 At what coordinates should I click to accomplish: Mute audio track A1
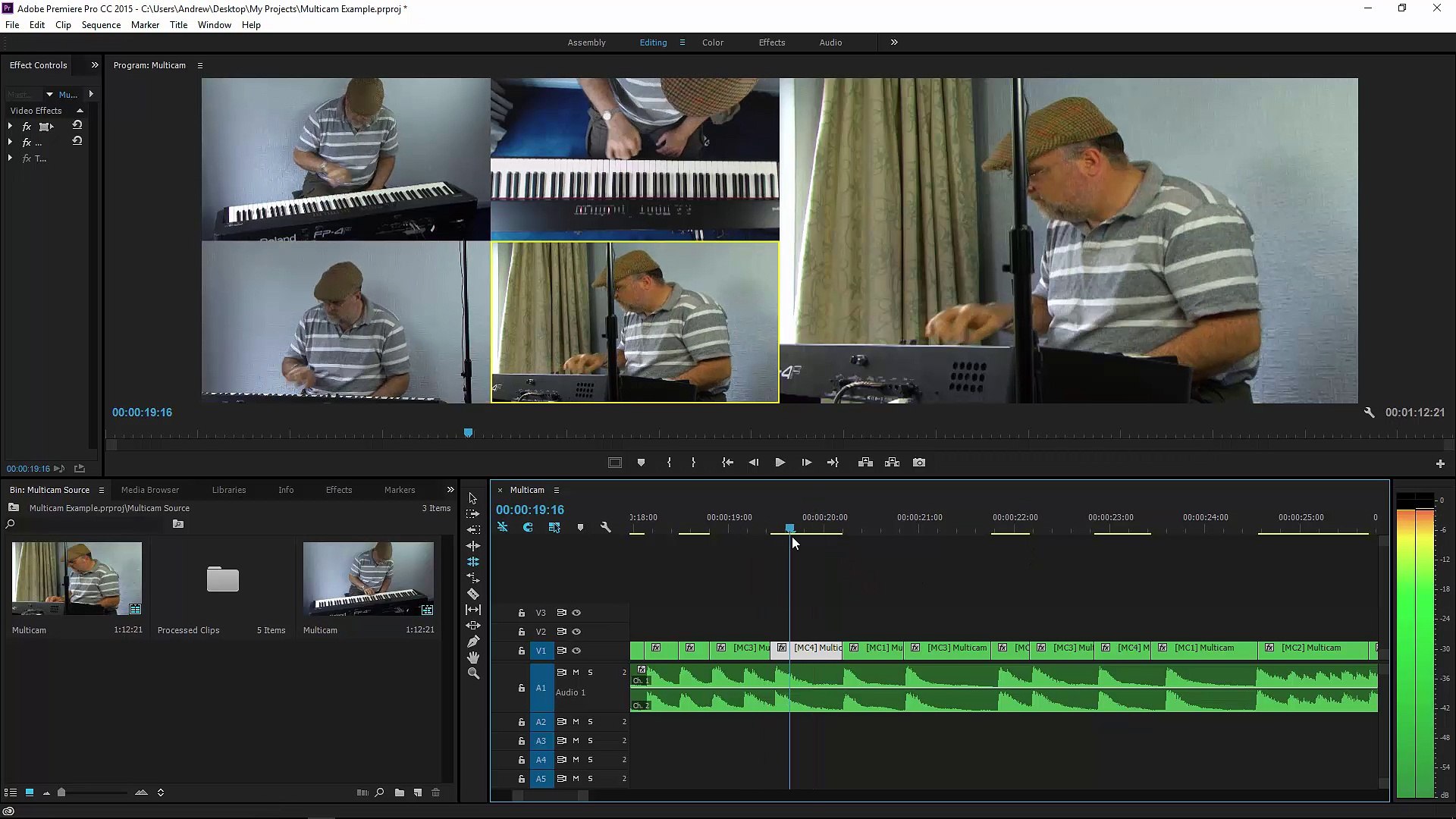576,672
